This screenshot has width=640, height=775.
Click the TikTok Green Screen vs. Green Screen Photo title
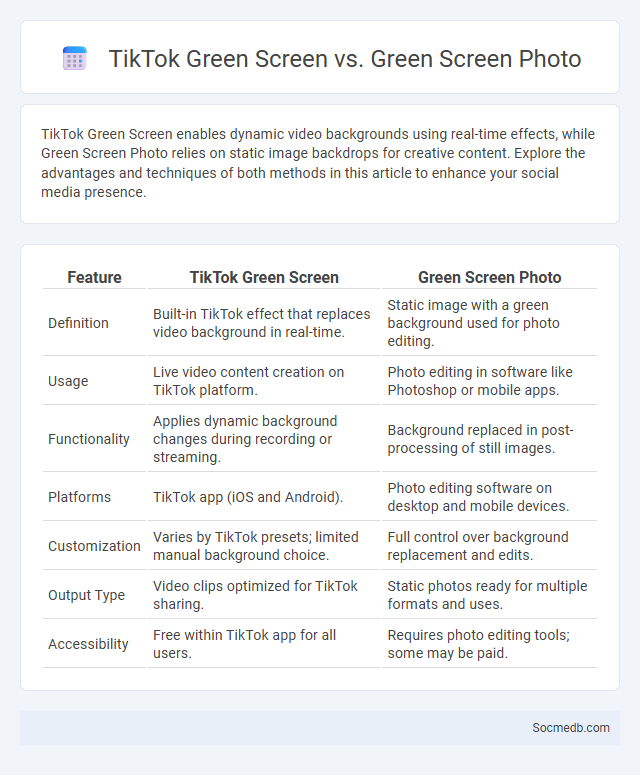pyautogui.click(x=344, y=58)
